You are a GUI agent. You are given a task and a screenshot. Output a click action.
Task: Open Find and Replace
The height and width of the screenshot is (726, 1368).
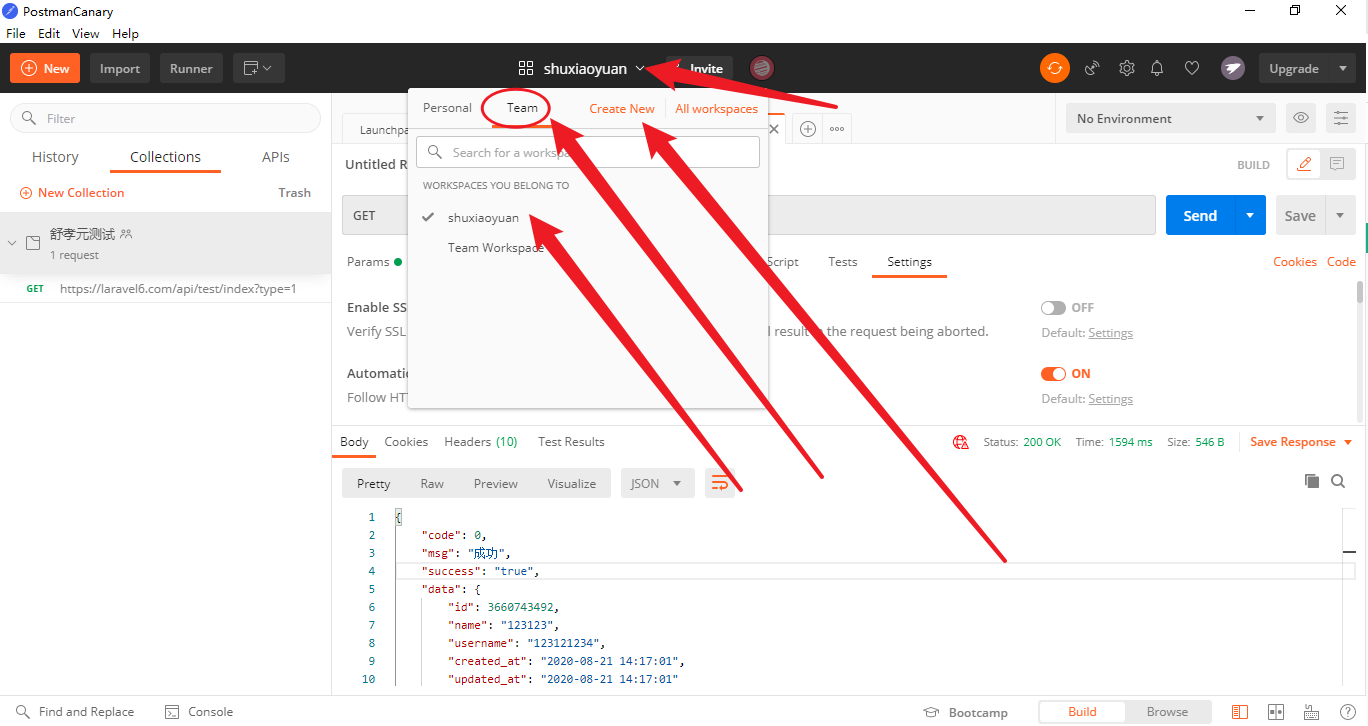pos(75,712)
